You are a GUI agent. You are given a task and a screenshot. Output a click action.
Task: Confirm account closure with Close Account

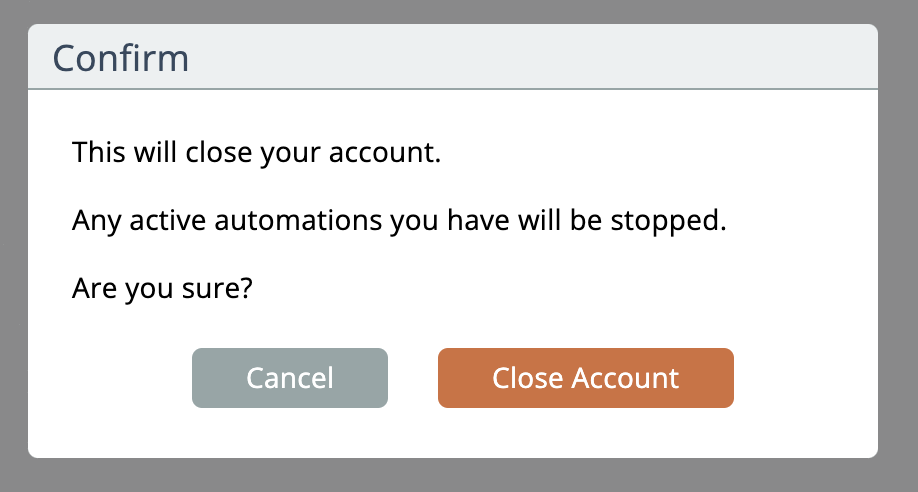[x=585, y=378]
